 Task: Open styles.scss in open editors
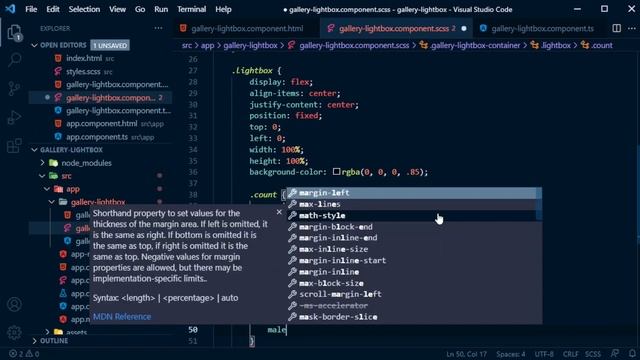pyautogui.click(x=100, y=71)
